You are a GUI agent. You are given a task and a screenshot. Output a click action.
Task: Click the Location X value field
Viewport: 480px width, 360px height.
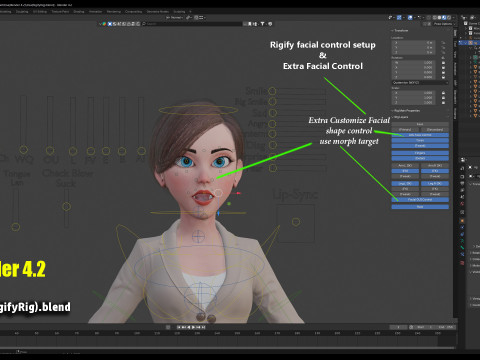click(413, 43)
